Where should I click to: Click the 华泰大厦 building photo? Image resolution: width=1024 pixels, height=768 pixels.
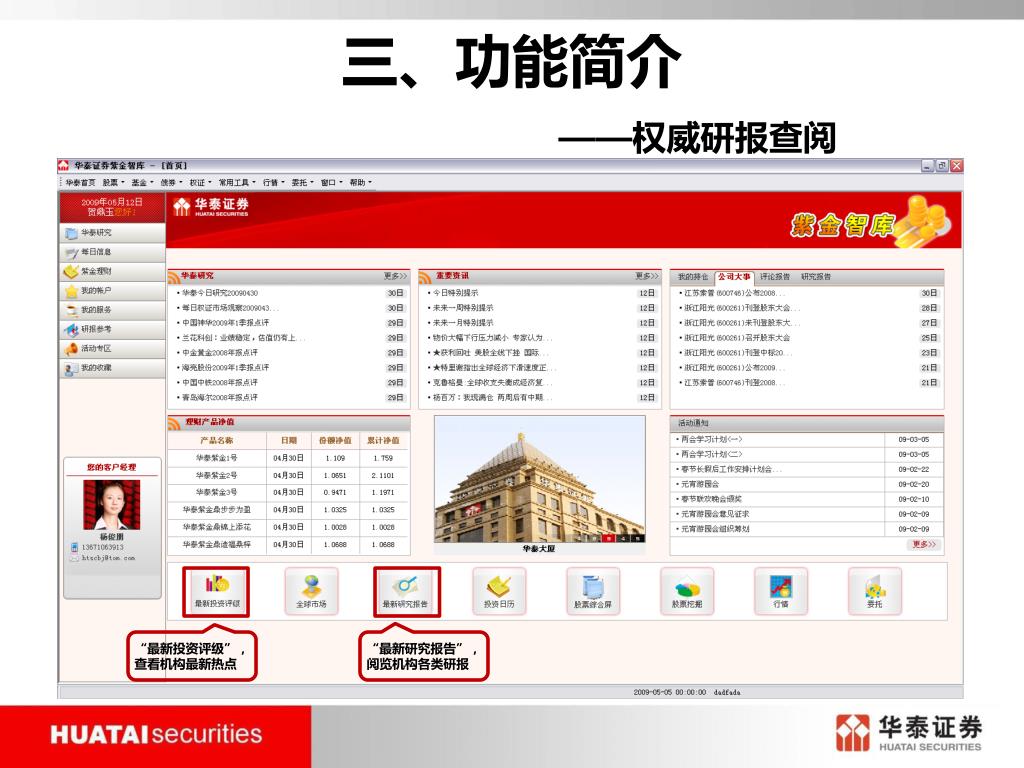coord(539,480)
